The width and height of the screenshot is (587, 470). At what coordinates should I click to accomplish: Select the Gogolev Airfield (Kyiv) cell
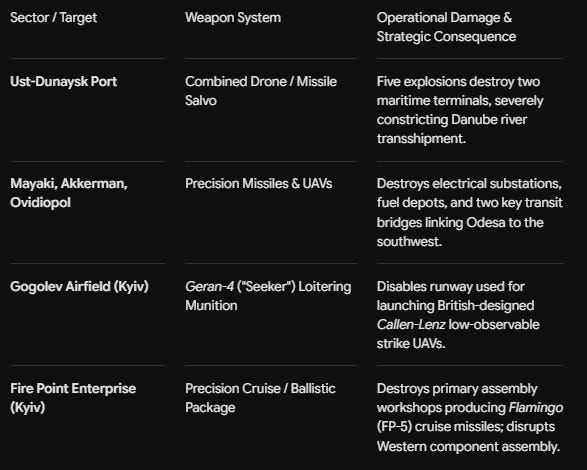click(79, 286)
